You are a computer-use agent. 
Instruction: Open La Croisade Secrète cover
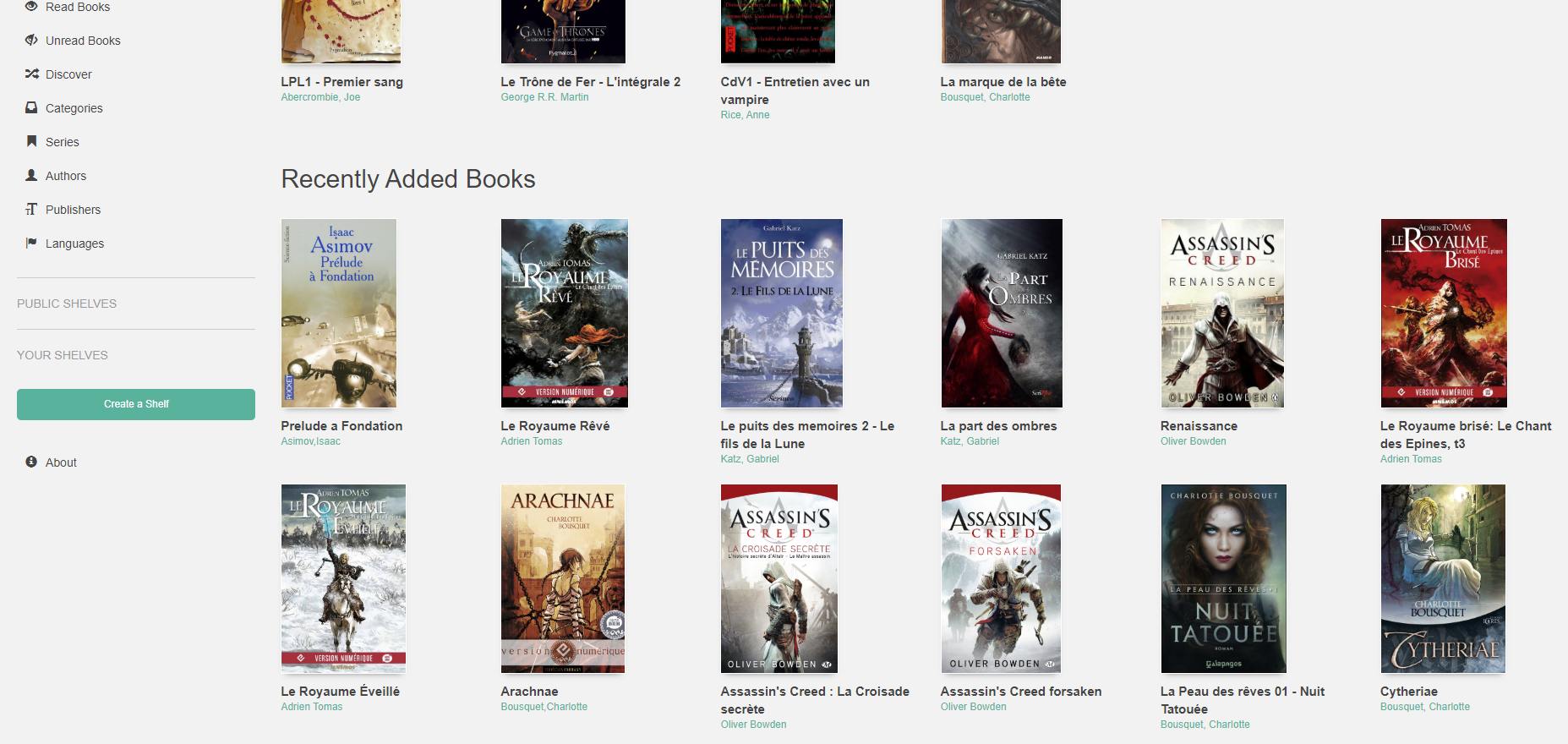pos(779,579)
